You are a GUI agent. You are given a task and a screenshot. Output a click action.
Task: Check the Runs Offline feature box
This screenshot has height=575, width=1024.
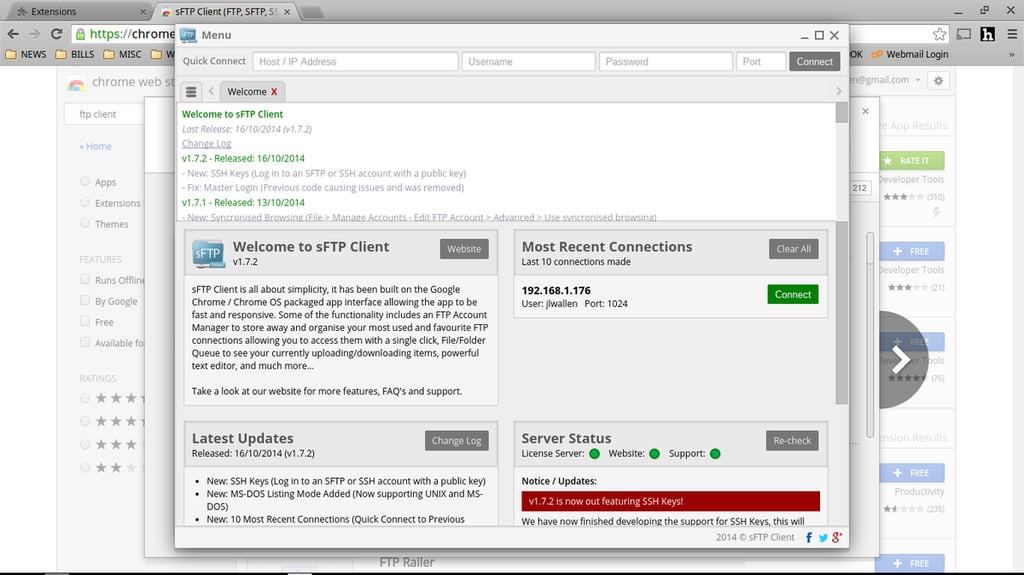pos(85,279)
